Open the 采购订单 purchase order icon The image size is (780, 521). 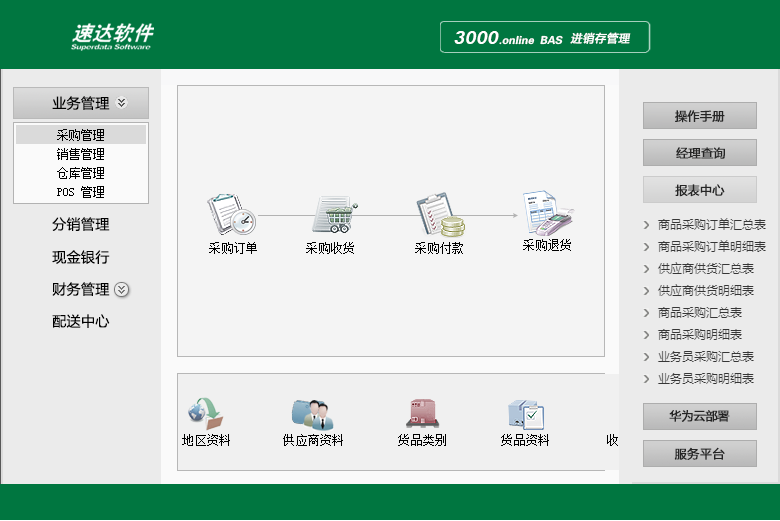(232, 214)
